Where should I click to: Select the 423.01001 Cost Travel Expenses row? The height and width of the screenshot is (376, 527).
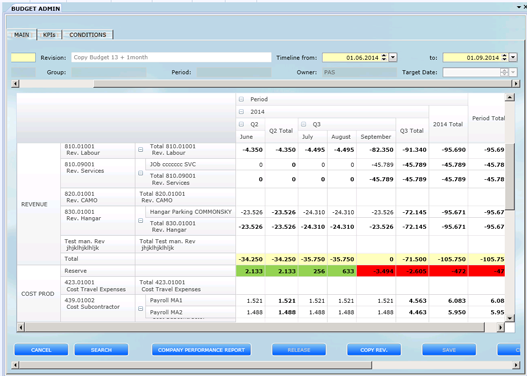pos(98,286)
